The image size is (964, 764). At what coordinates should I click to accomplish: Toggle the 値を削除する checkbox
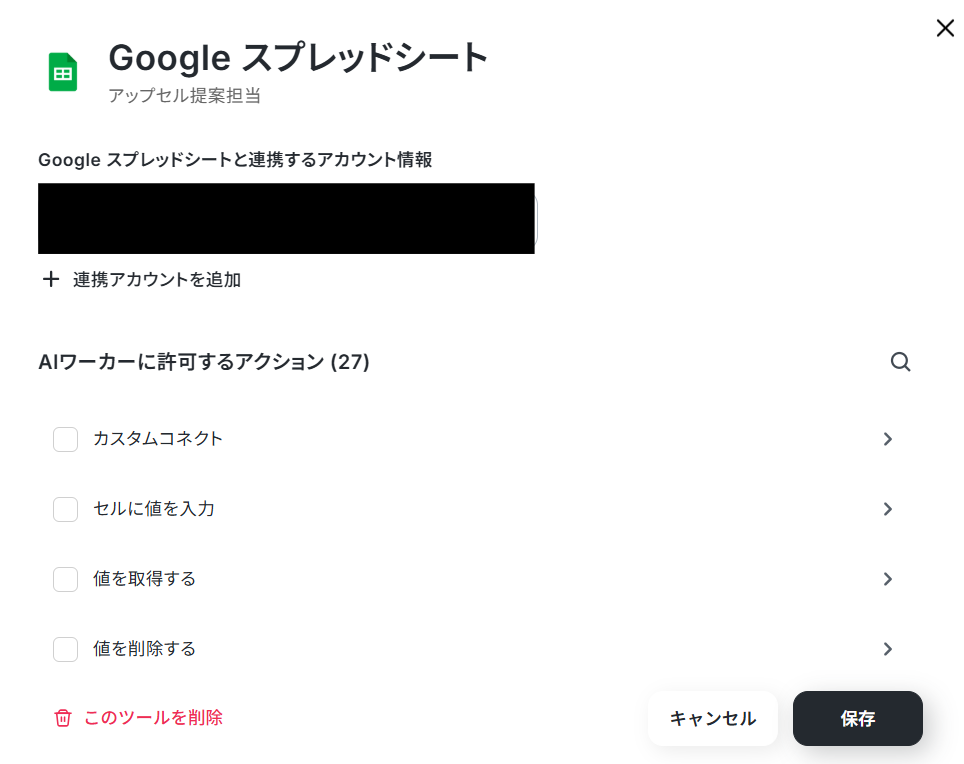(x=65, y=650)
